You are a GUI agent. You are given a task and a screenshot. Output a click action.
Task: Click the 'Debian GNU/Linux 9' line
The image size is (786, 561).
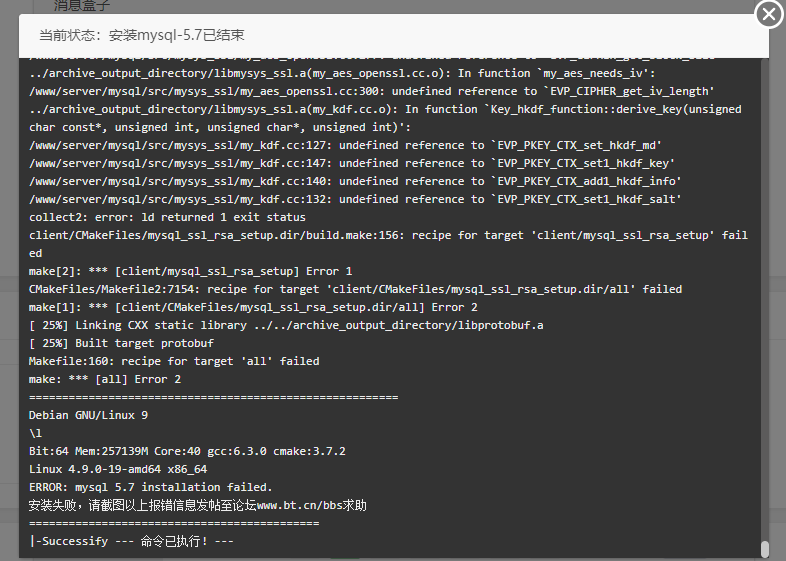[x=88, y=415]
